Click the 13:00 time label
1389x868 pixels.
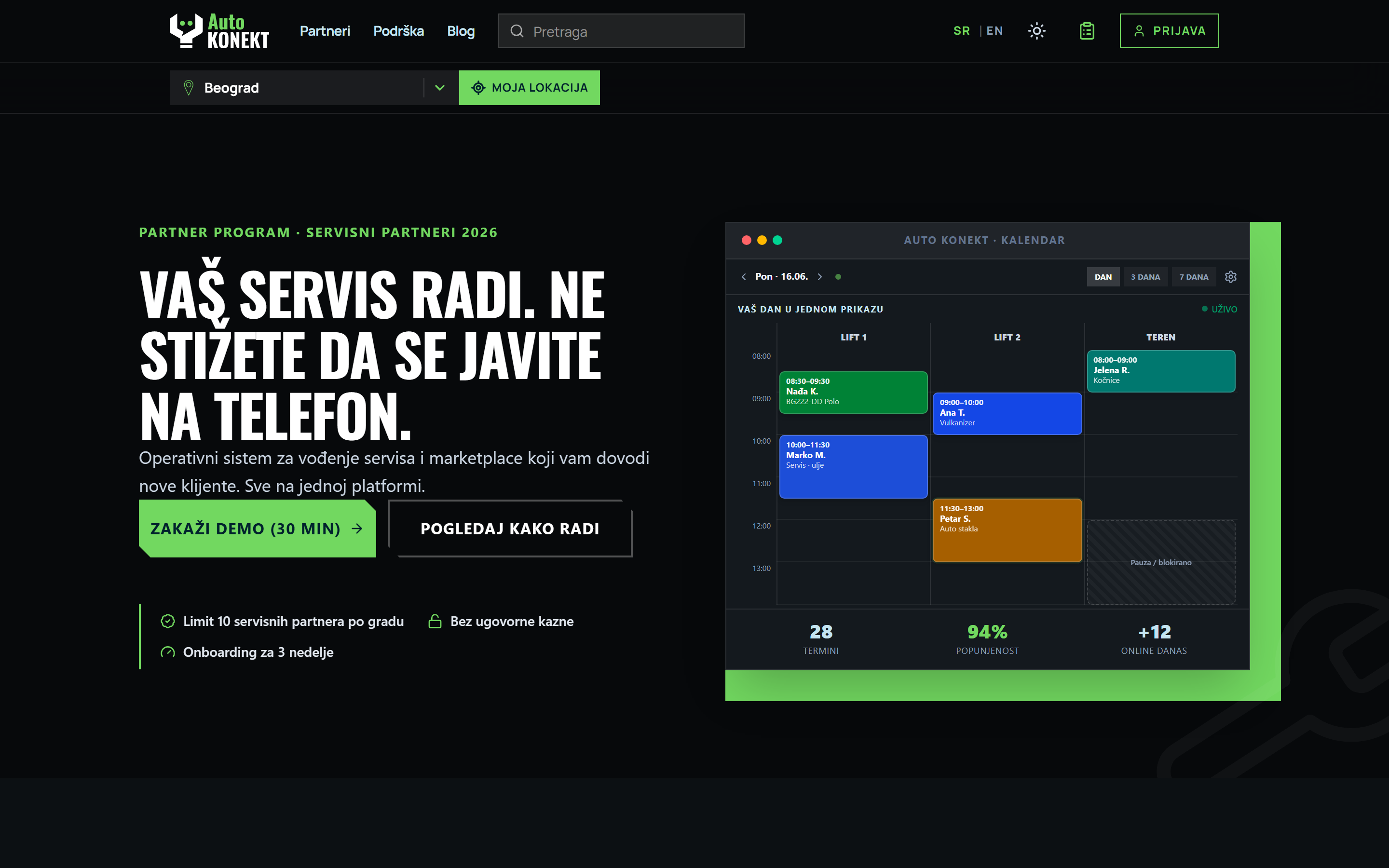[x=761, y=569]
